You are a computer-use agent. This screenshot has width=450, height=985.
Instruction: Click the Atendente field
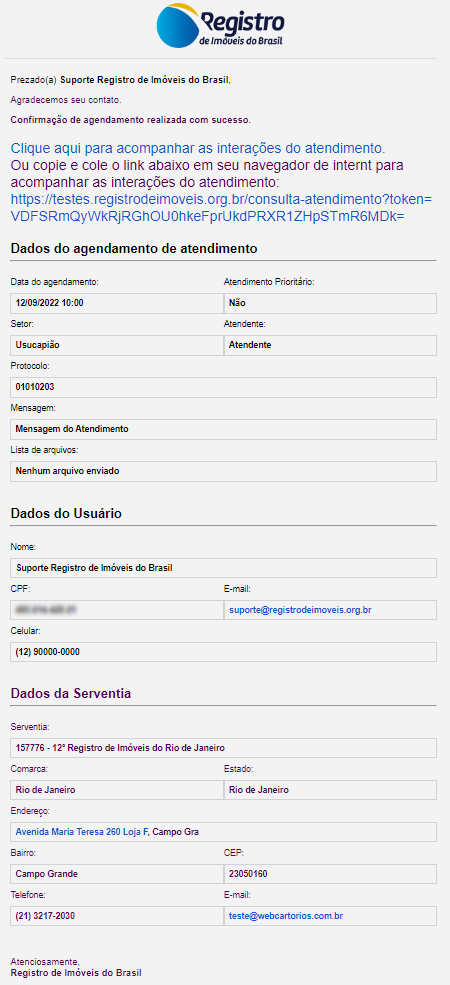click(330, 345)
